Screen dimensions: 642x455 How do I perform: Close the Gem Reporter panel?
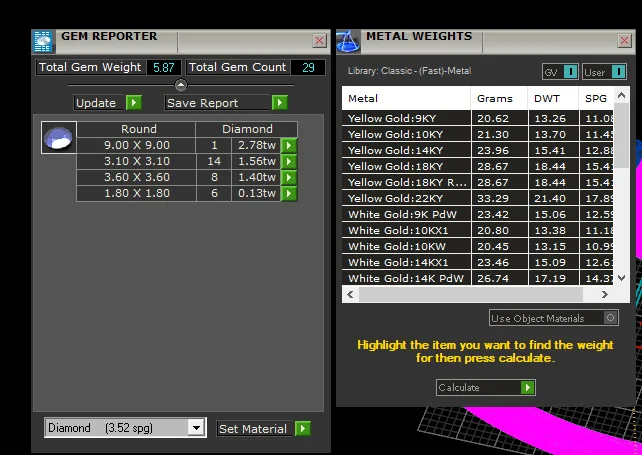point(319,41)
